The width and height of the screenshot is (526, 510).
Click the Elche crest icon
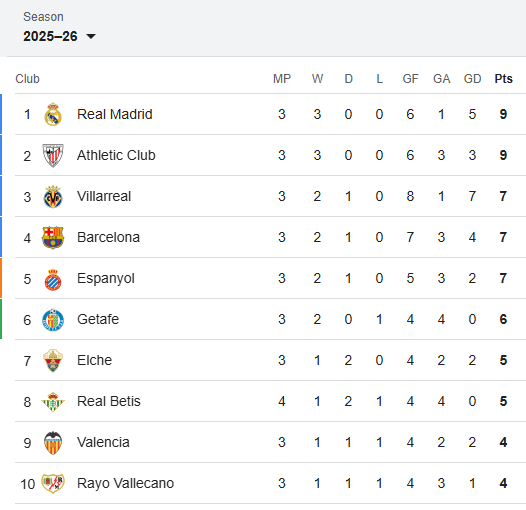coord(53,361)
